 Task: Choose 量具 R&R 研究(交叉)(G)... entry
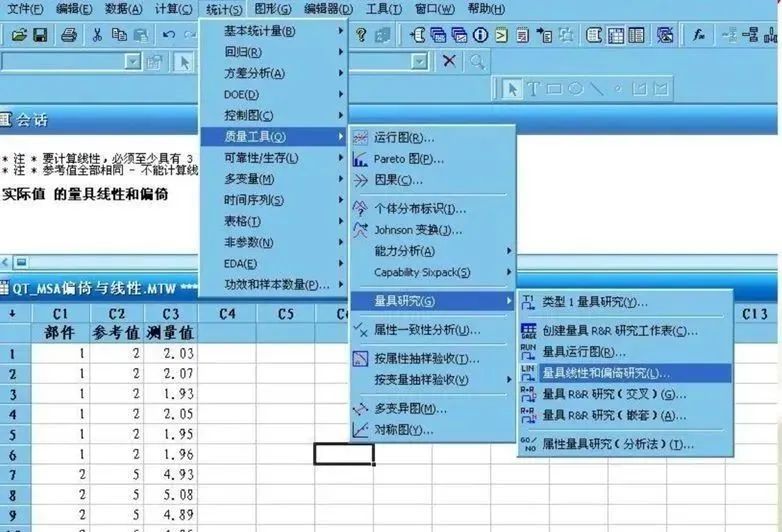626,394
